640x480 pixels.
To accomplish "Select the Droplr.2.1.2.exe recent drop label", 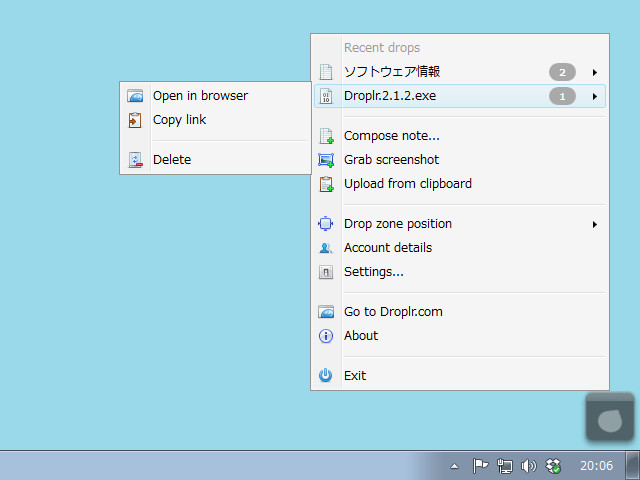I will [390, 96].
